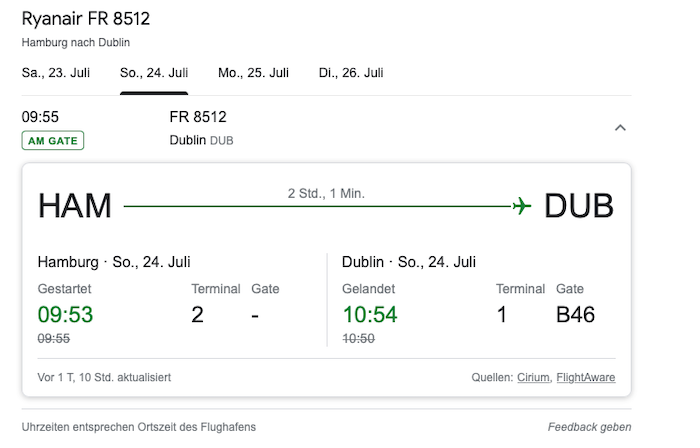Open the Cirium source link

pos(533,377)
